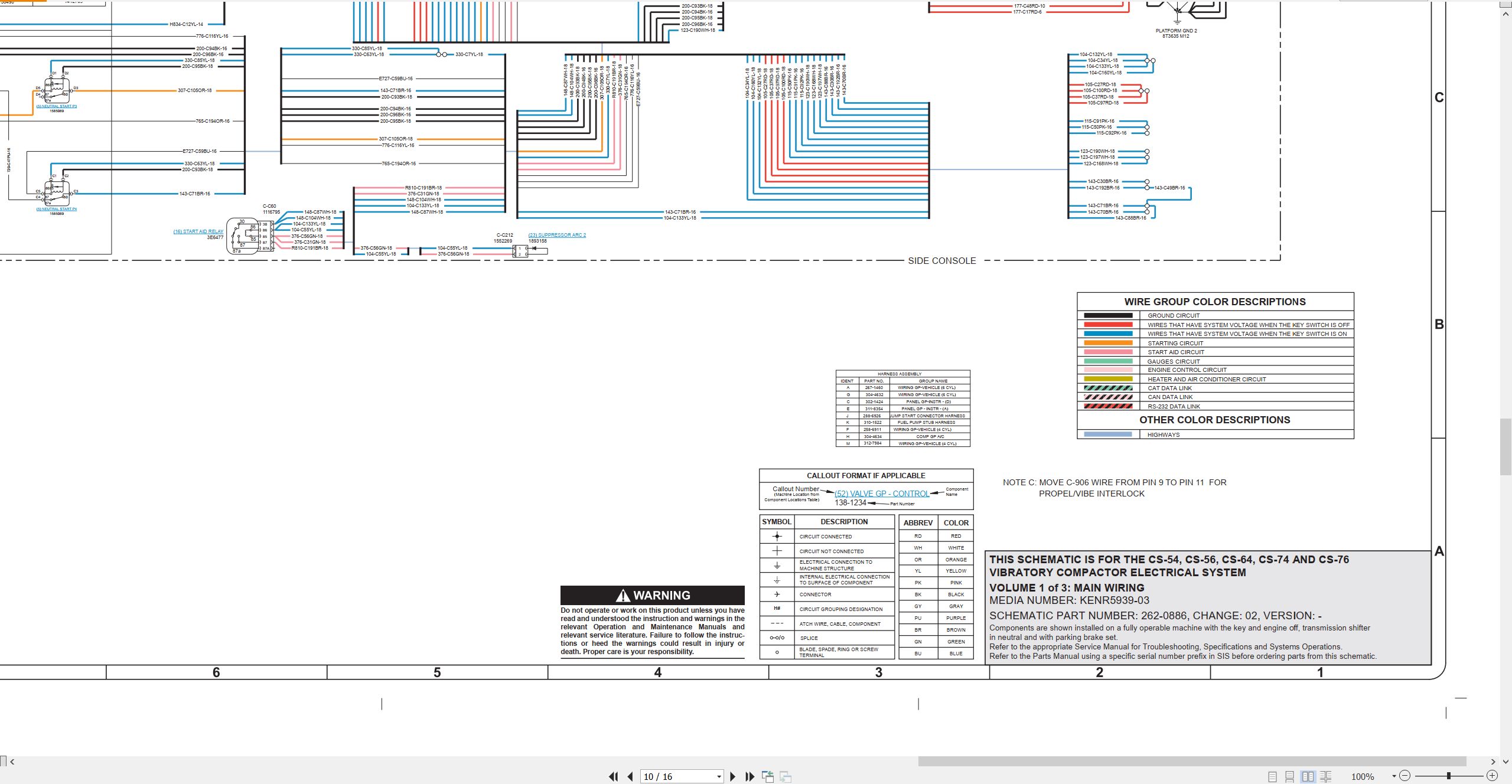Click the horizontal scrollbar thumb
This screenshot has height=784, width=1512.
click(x=1192, y=762)
